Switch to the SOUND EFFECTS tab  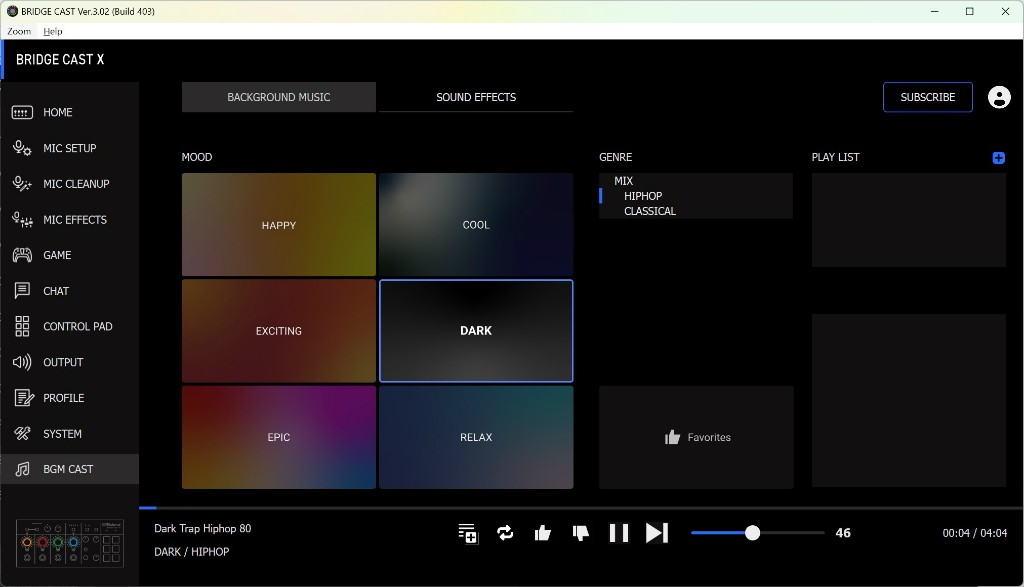[476, 97]
